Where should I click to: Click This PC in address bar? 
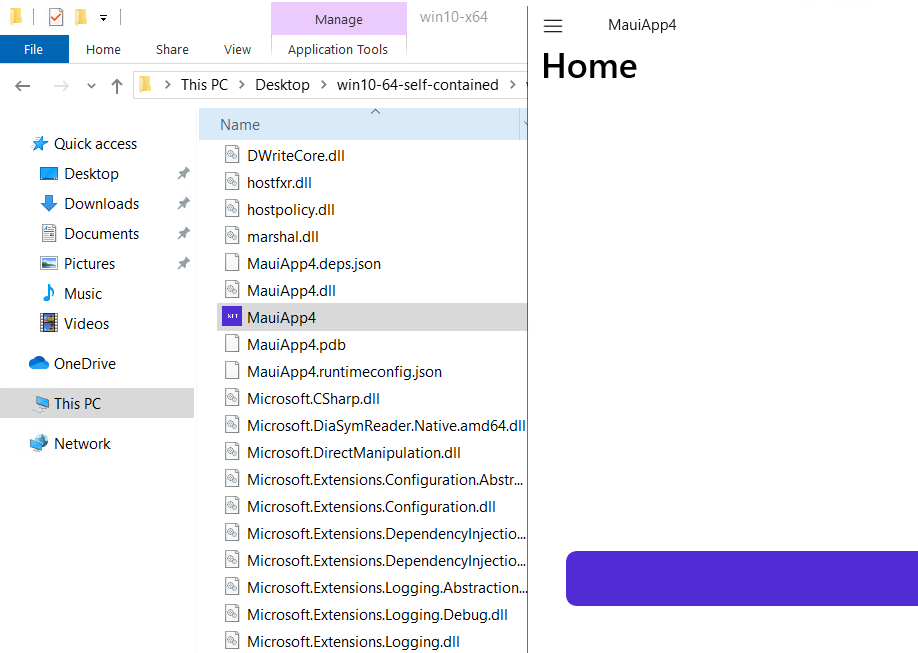point(204,85)
